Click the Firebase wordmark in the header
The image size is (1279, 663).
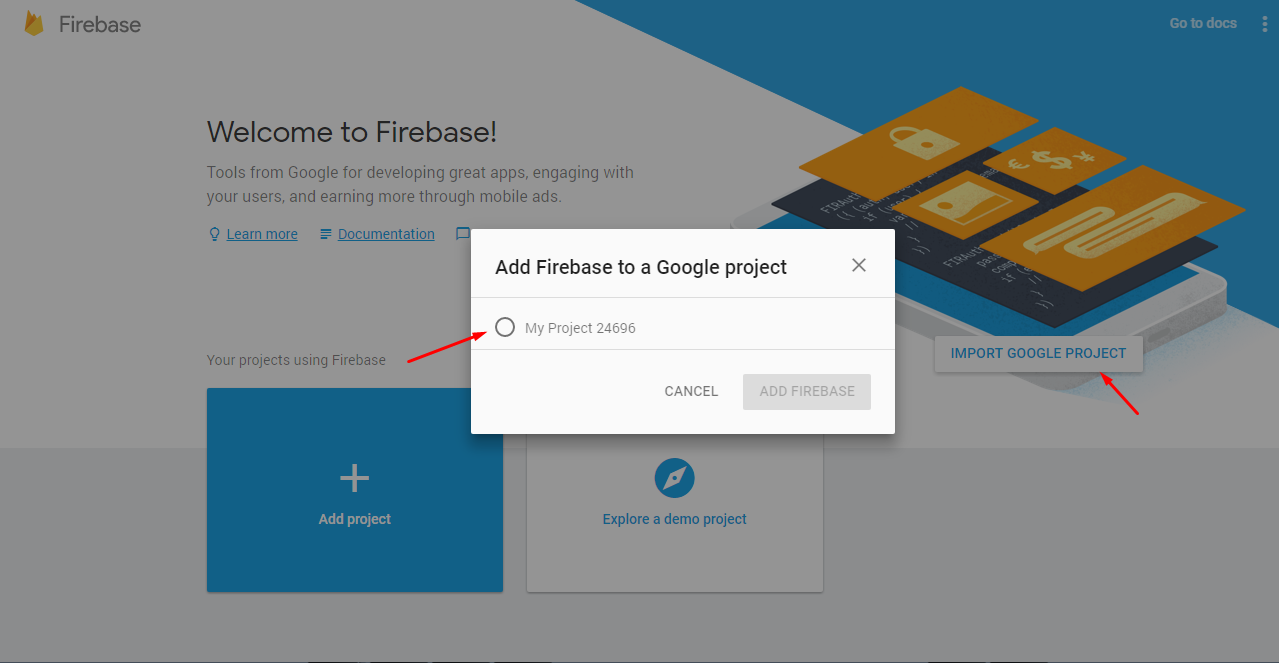point(100,24)
